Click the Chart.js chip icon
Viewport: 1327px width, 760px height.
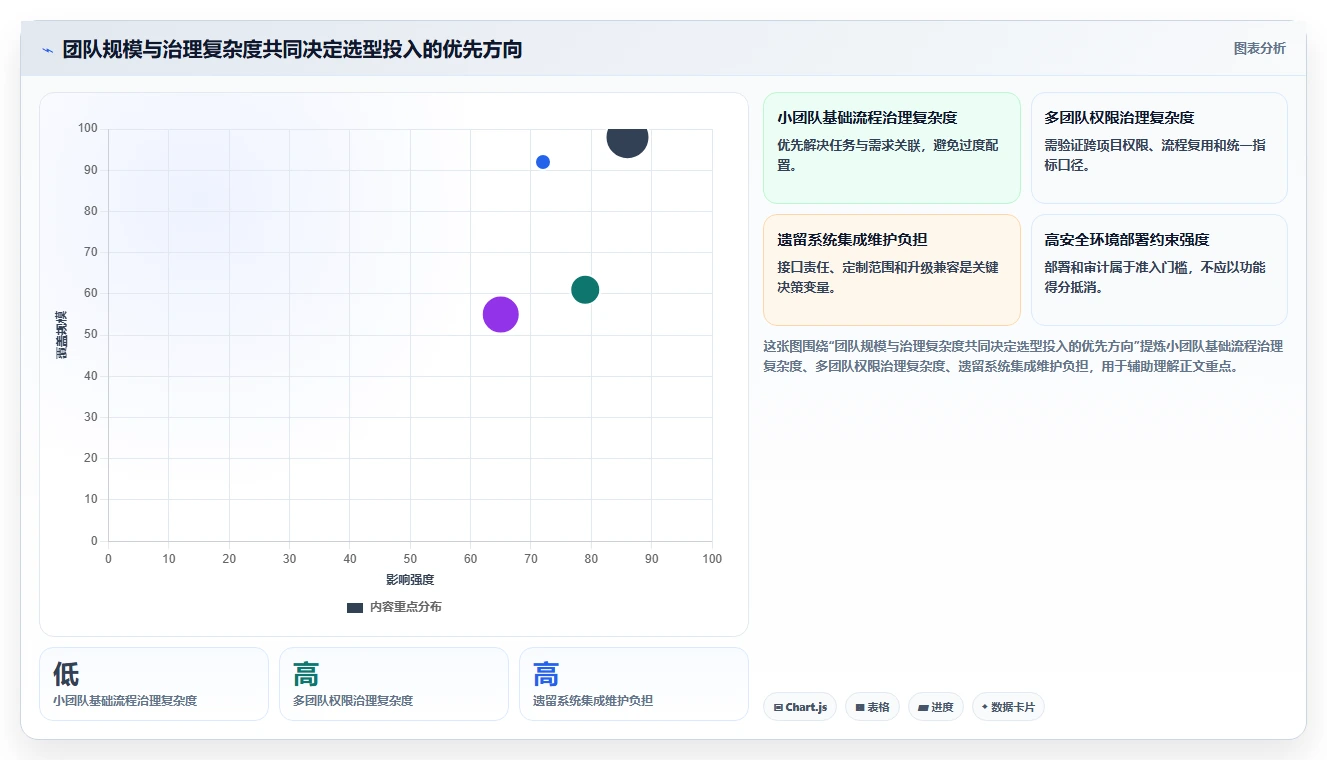tap(778, 707)
